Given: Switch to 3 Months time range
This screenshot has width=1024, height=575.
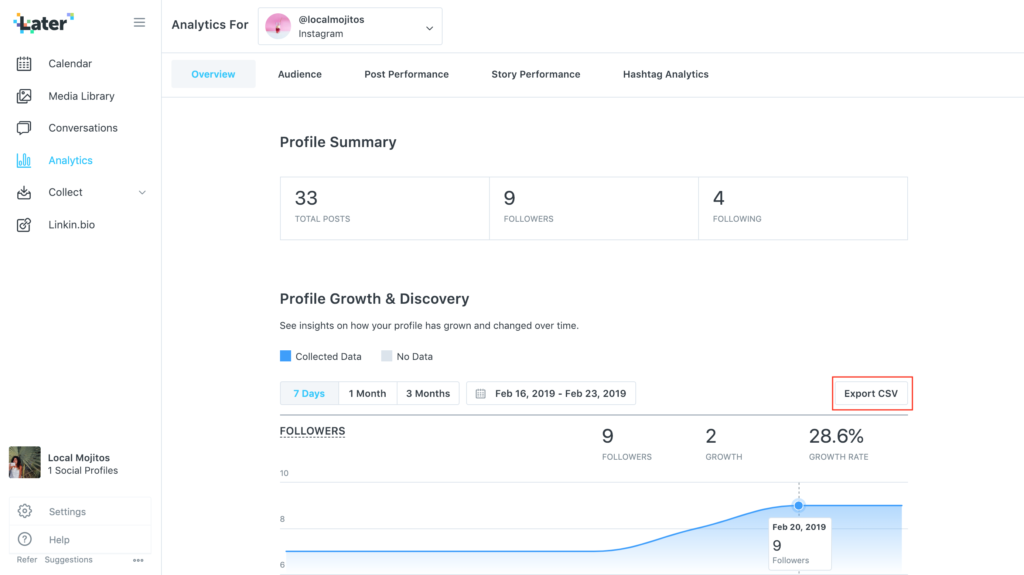Looking at the screenshot, I should click(x=428, y=393).
